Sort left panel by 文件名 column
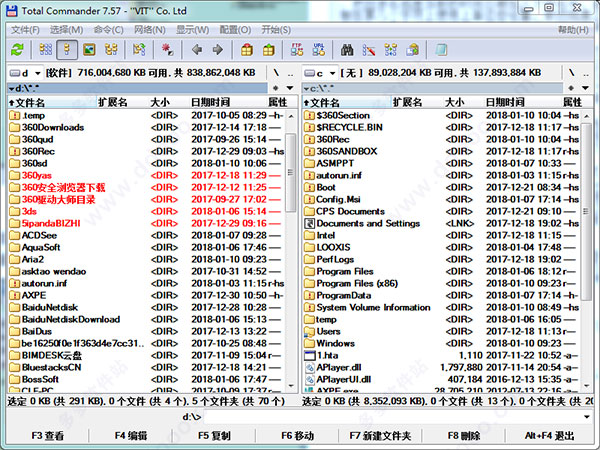This screenshot has width=600, height=450. (x=52, y=102)
